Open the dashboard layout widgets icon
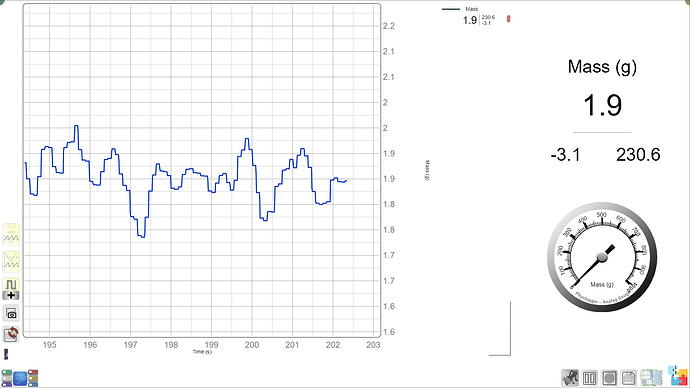 [x=651, y=377]
